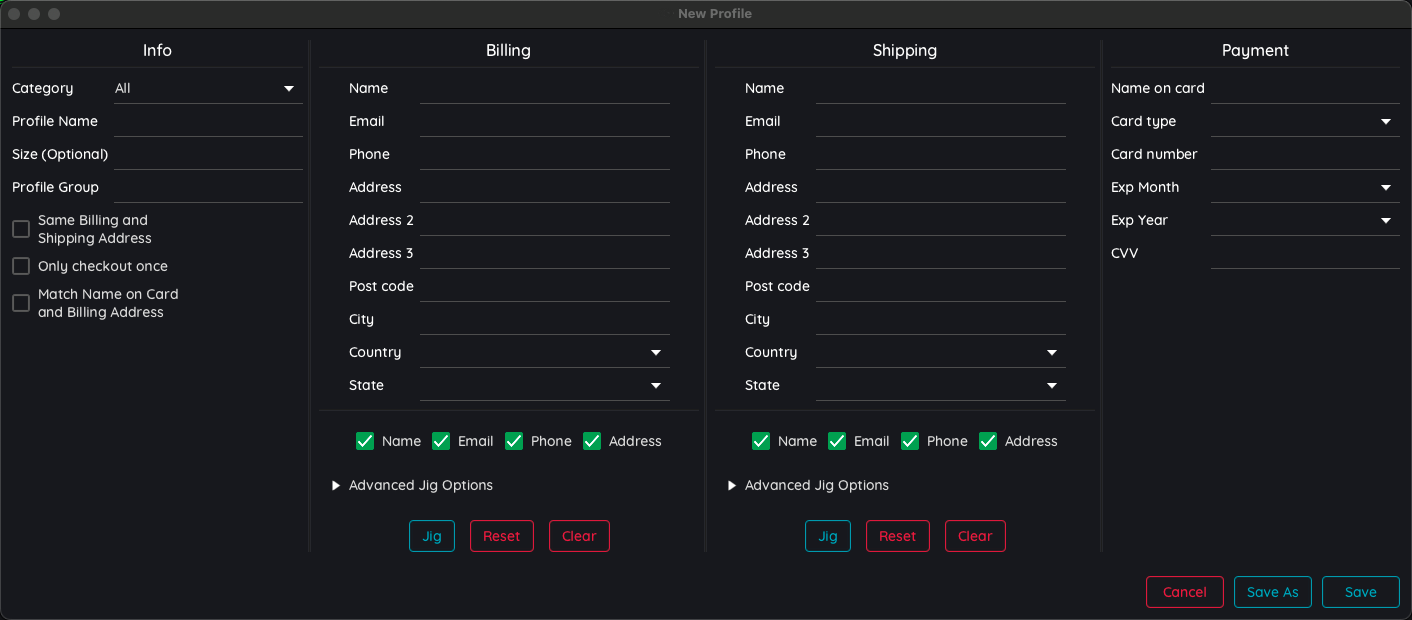Click Reset in the Shipping section
The width and height of the screenshot is (1412, 620).
(x=897, y=536)
